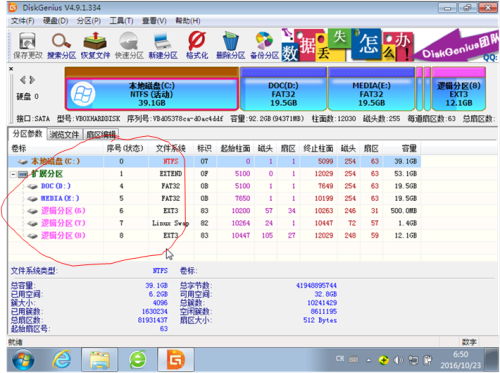Start the 快速分区 quick partition tool

[x=129, y=46]
